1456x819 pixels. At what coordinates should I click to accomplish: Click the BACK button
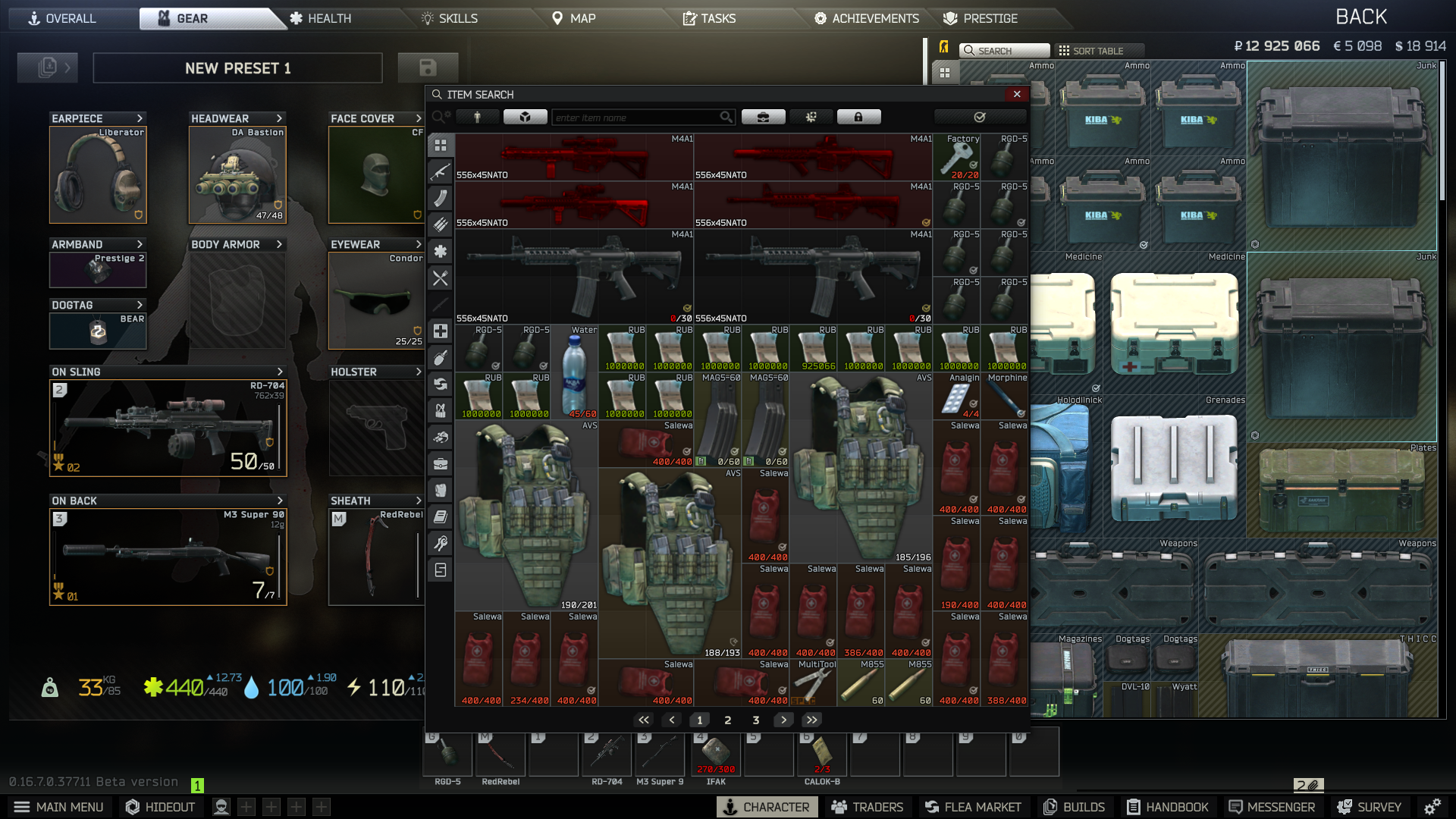click(x=1361, y=17)
